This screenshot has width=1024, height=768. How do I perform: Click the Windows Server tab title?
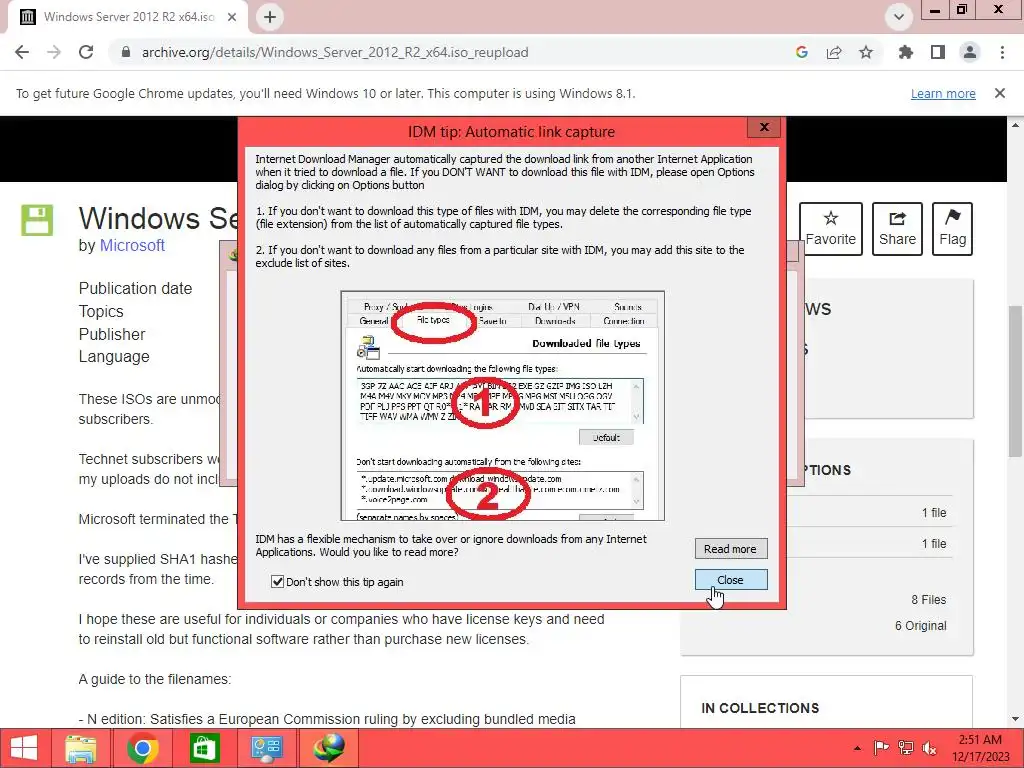[129, 17]
